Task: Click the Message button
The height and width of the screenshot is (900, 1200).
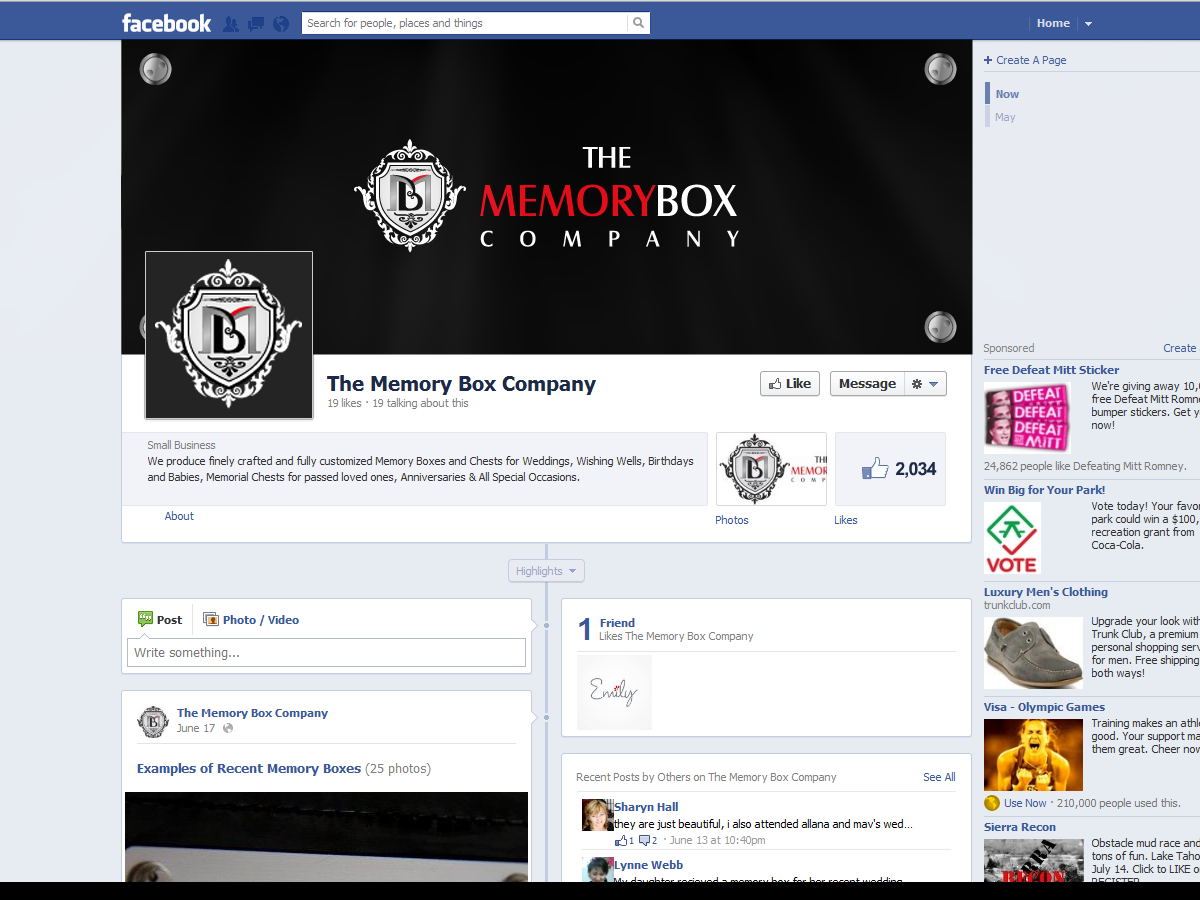Action: (x=867, y=384)
